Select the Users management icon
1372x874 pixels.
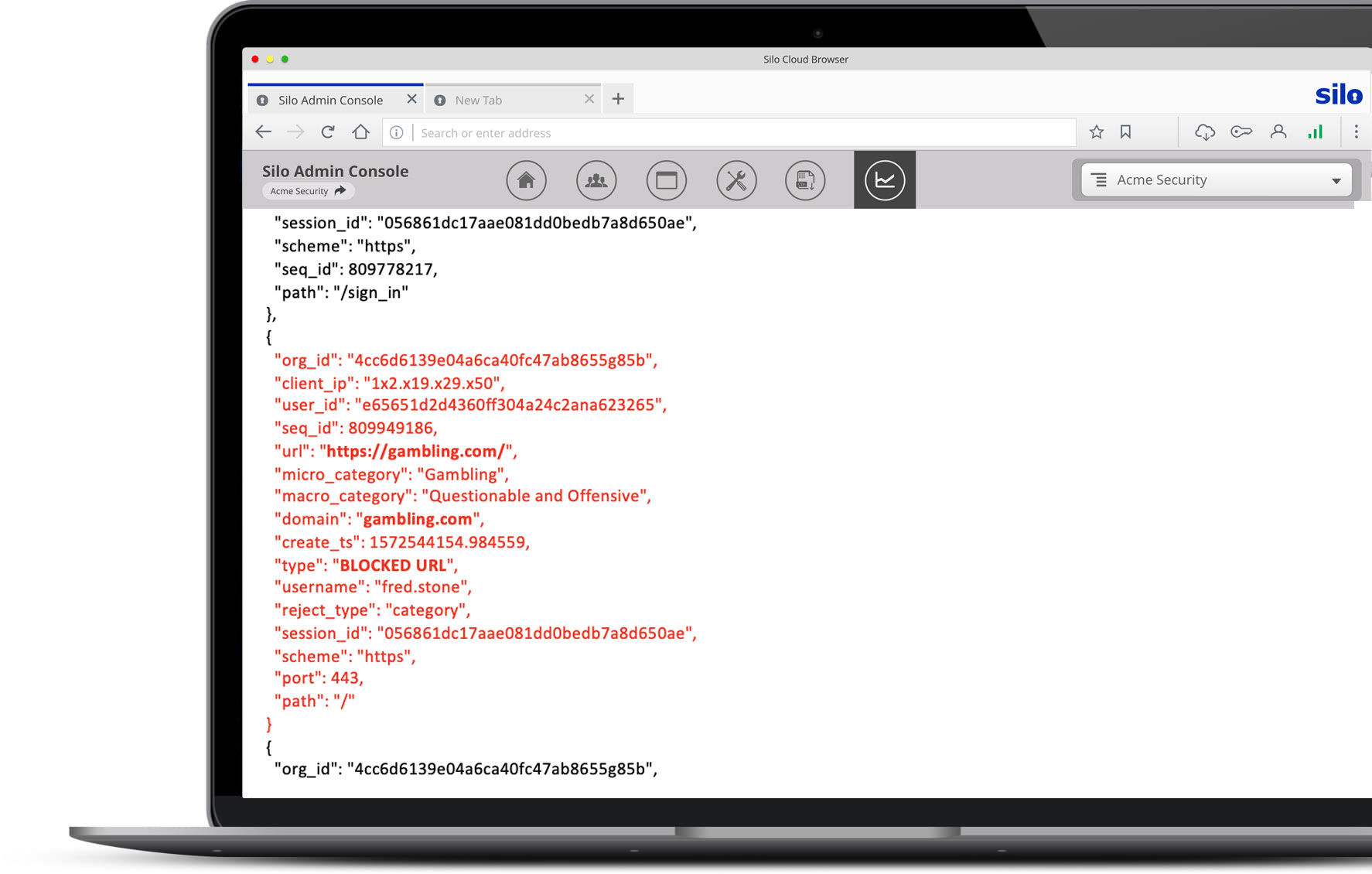point(596,180)
